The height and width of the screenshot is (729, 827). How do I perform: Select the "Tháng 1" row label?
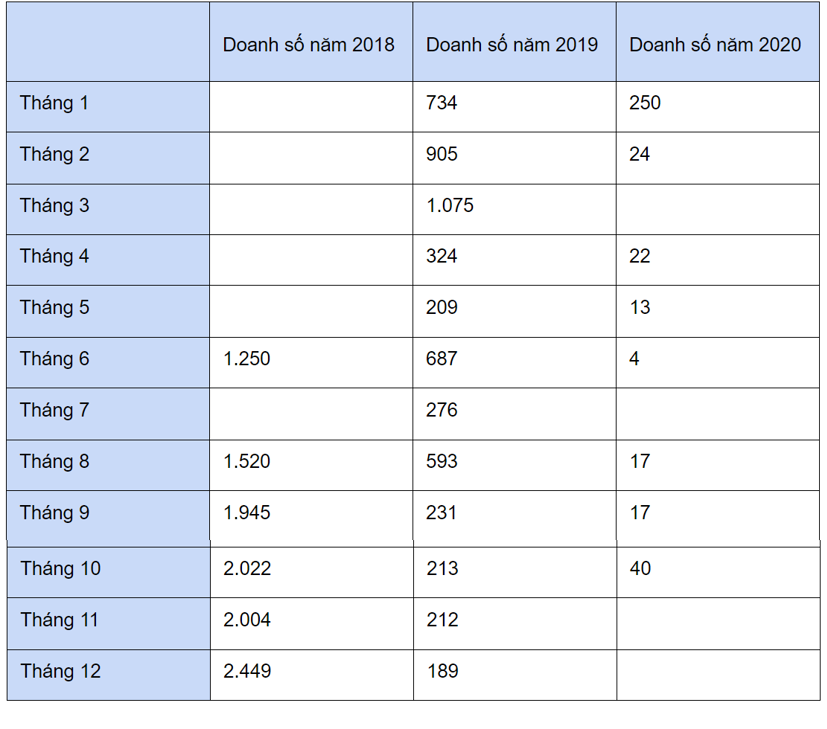click(x=54, y=104)
